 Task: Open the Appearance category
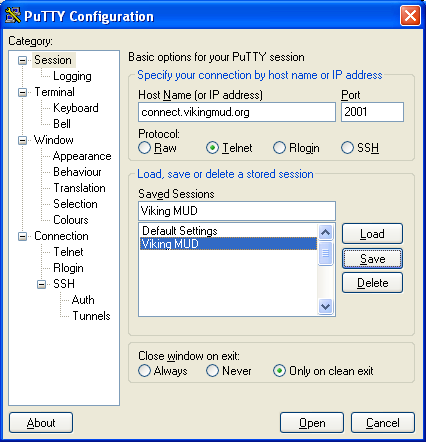(x=82, y=156)
